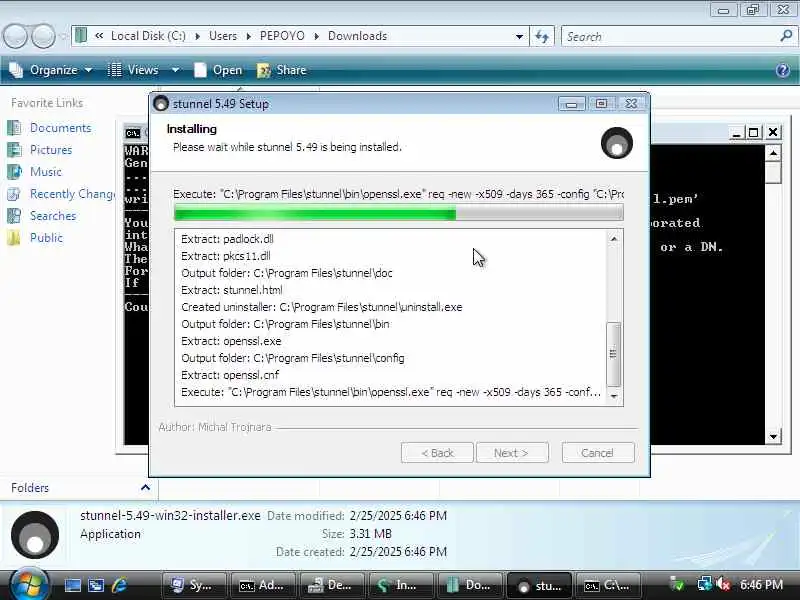The height and width of the screenshot is (600, 800).
Task: Click stunnel logo in installer header
Action: click(617, 143)
